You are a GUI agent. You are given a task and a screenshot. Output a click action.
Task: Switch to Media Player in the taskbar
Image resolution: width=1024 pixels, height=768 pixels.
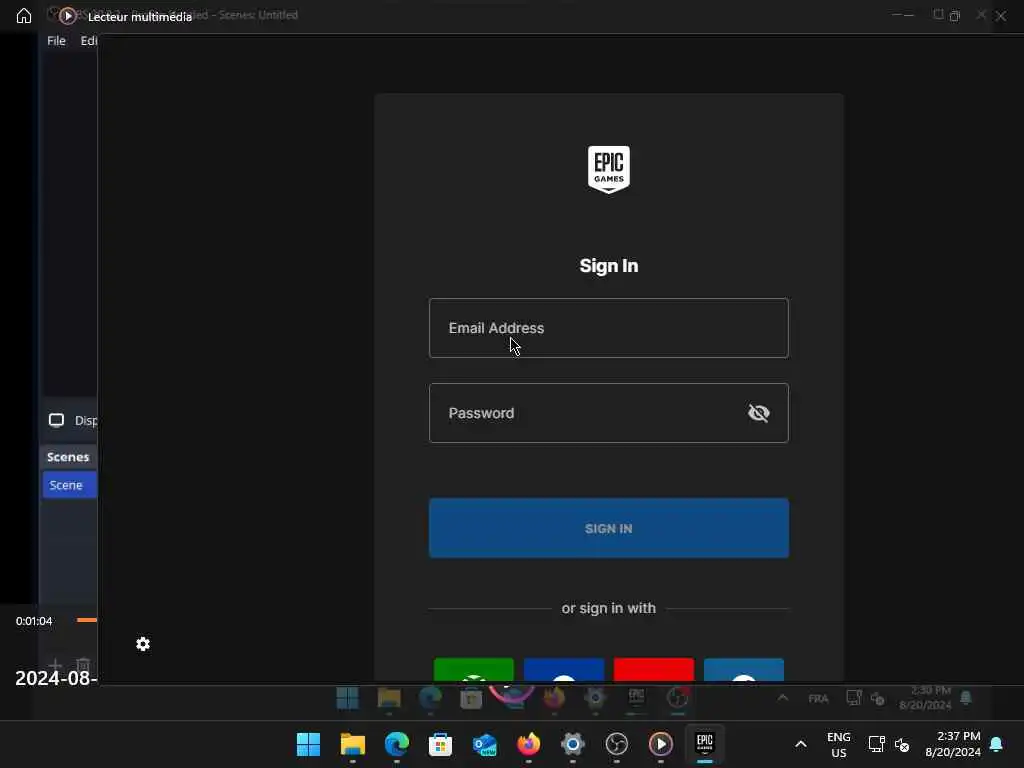point(661,744)
